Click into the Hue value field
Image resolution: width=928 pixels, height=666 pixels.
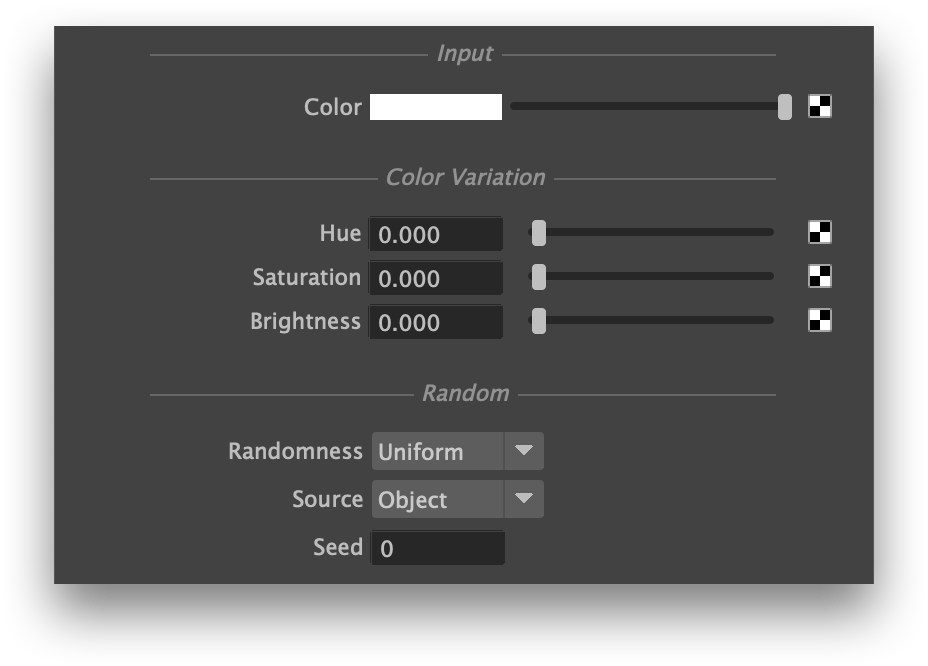(435, 235)
